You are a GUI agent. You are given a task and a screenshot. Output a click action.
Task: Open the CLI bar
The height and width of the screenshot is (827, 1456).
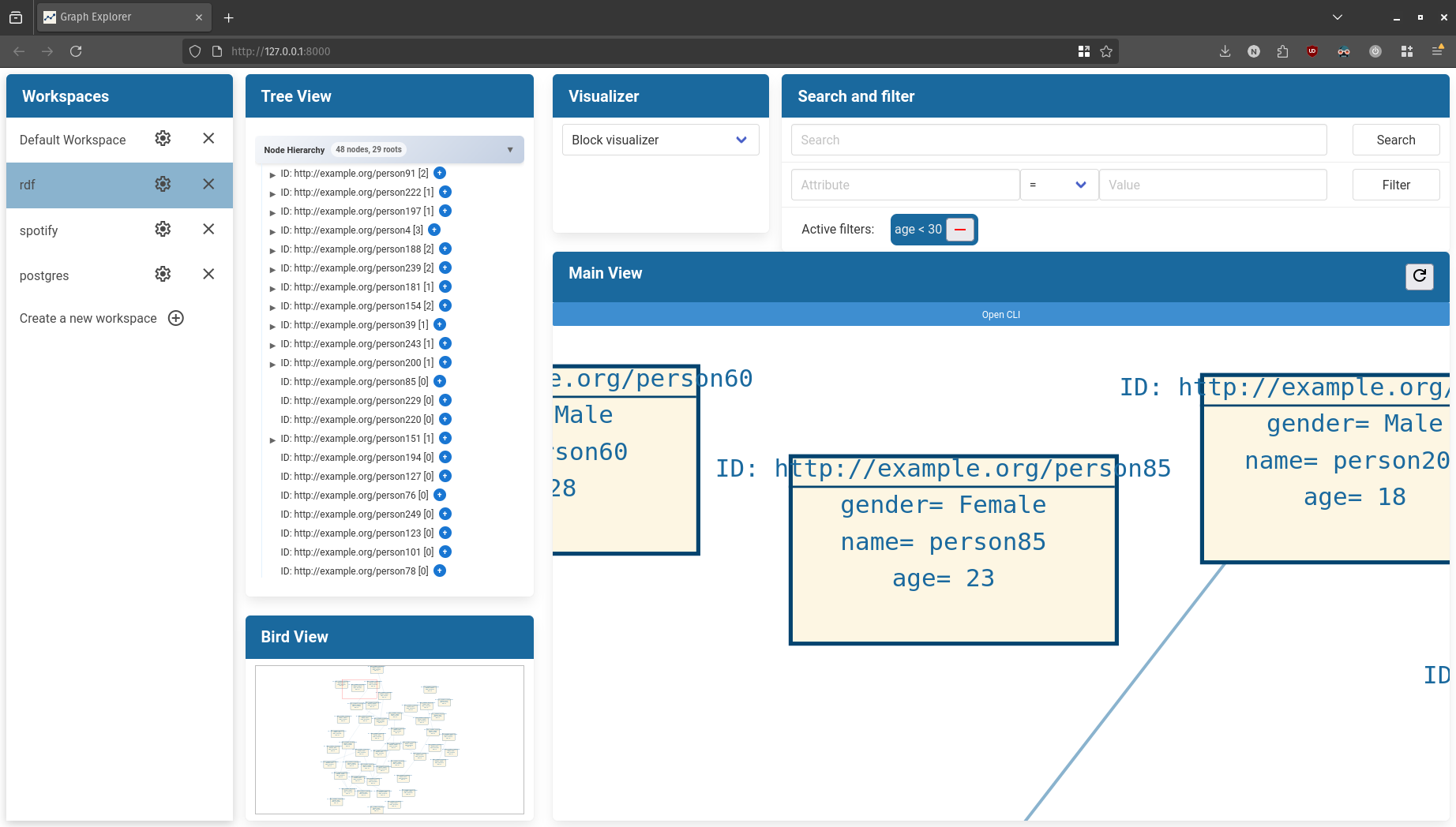pyautogui.click(x=1000, y=314)
